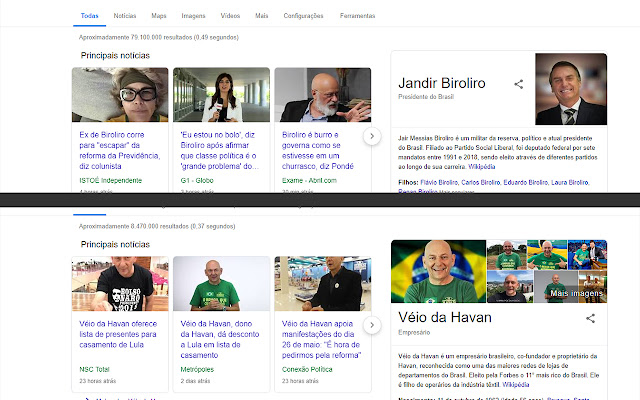The width and height of the screenshot is (640, 400).
Task: Click thumbnail of bearded man gesturing
Action: 323,95
